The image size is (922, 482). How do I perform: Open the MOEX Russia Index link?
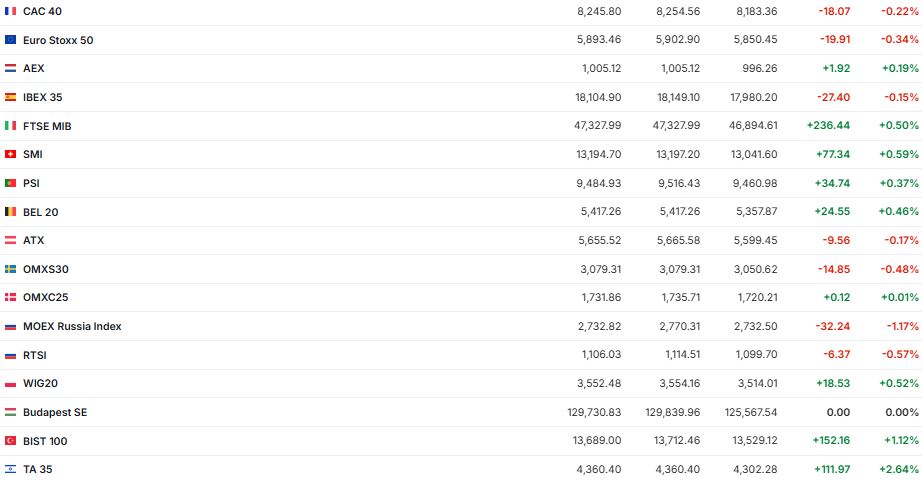[x=72, y=326]
